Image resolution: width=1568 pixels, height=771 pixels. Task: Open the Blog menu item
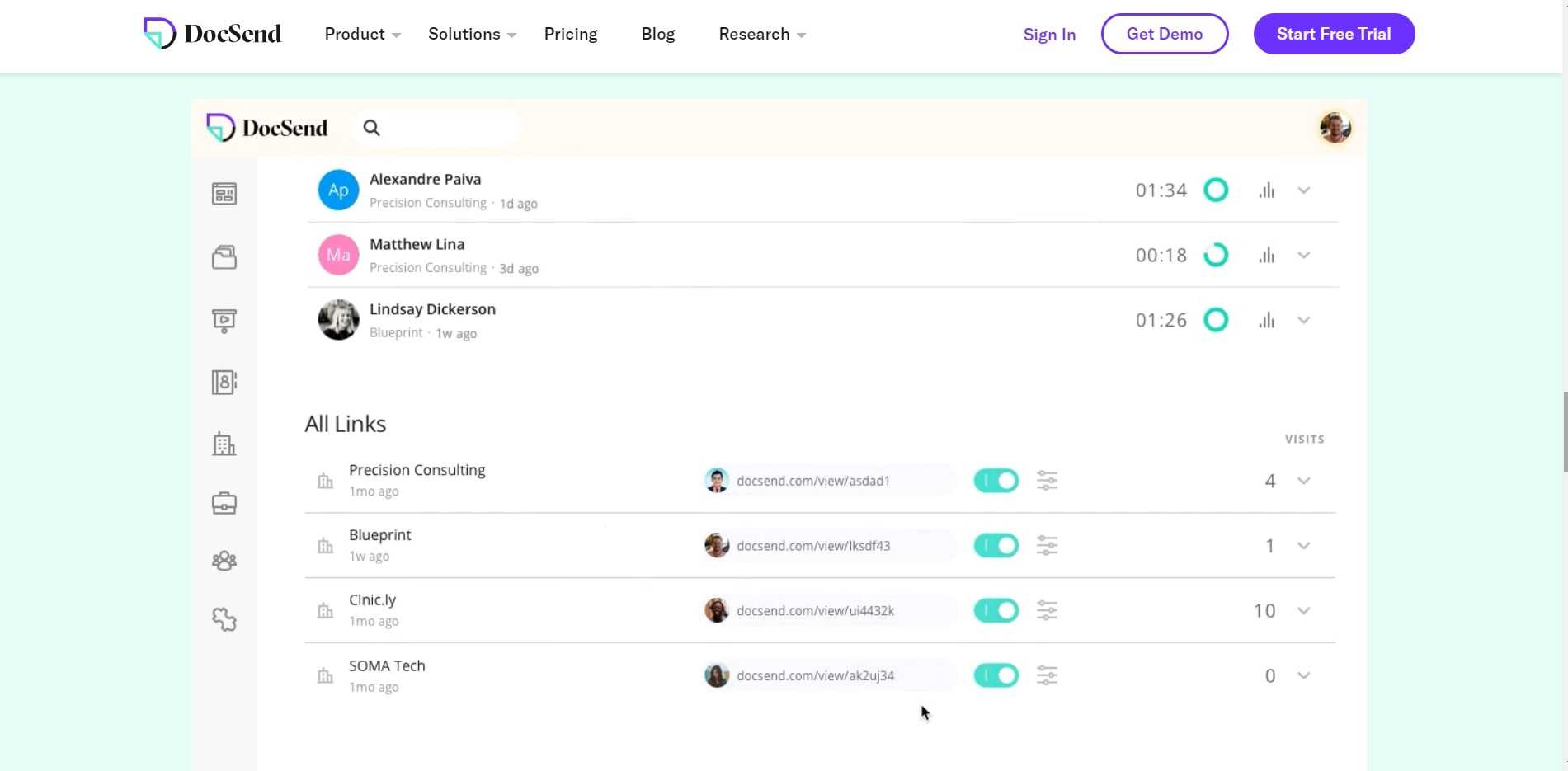pyautogui.click(x=658, y=34)
